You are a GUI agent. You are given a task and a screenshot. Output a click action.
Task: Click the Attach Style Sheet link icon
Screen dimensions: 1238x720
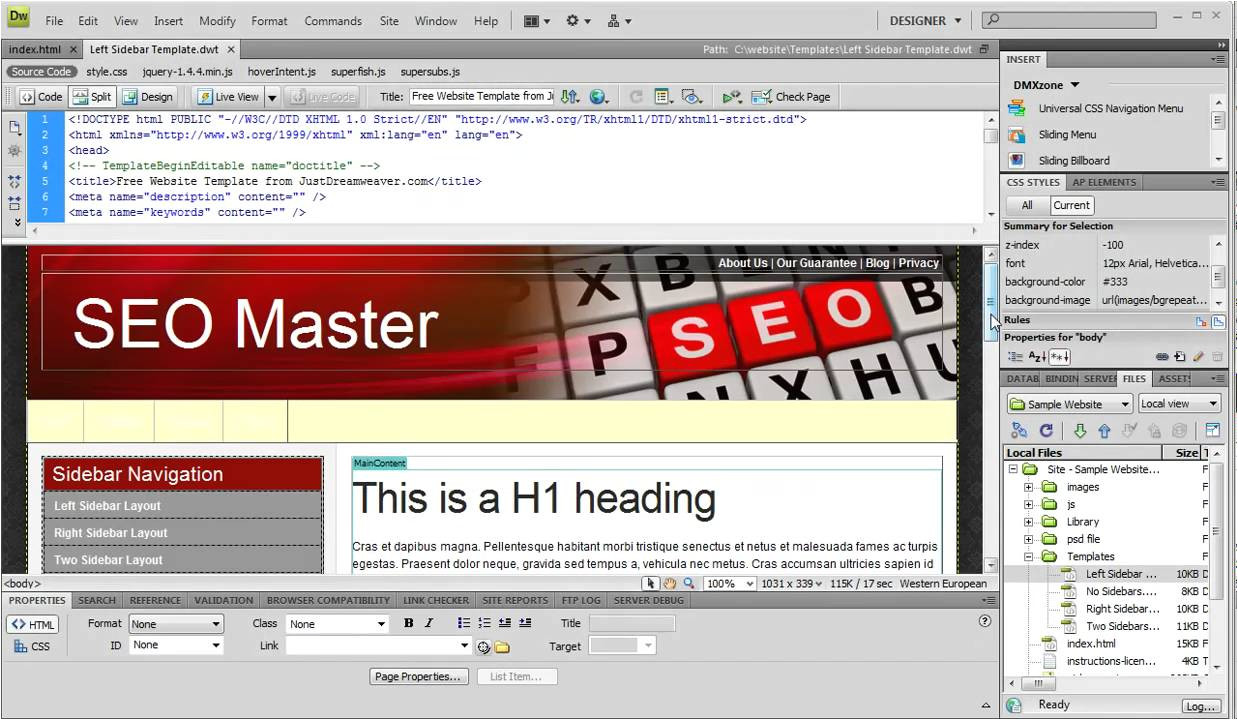click(x=1162, y=356)
